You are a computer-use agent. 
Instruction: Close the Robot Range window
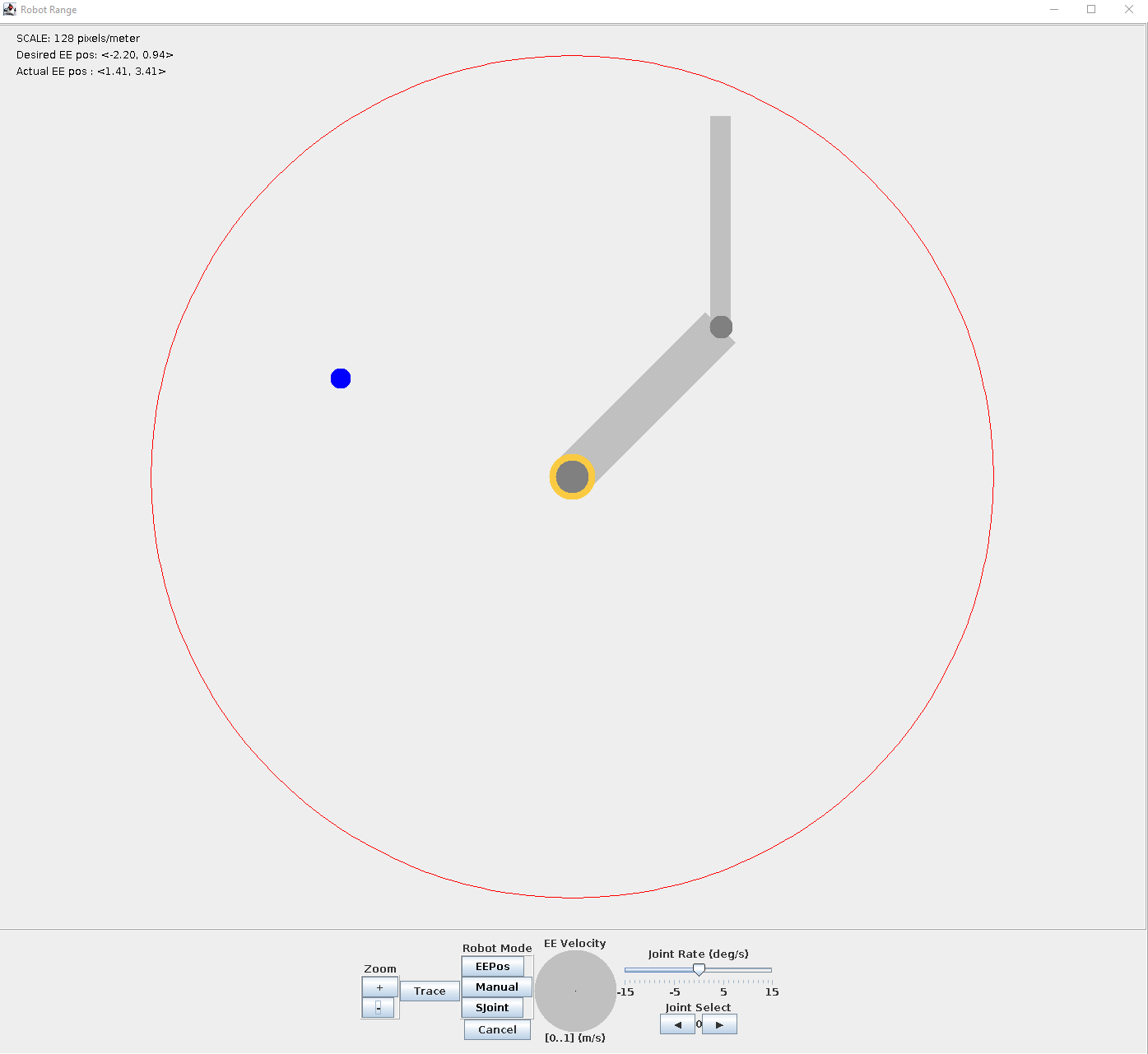[x=1129, y=10]
